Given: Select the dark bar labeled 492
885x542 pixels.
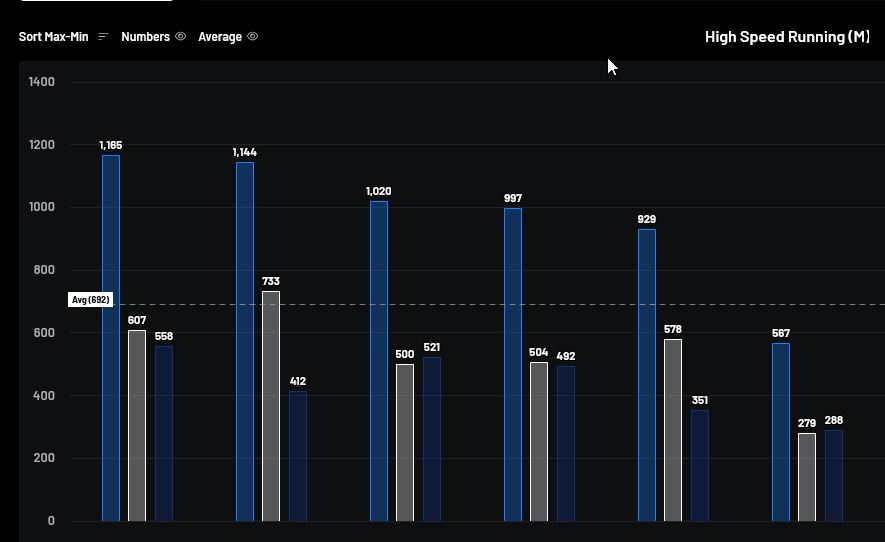Looking at the screenshot, I should coord(566,444).
